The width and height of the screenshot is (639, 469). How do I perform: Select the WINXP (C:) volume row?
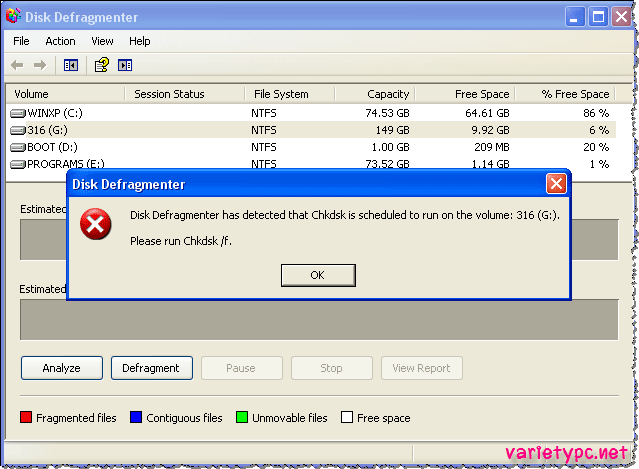(311, 113)
